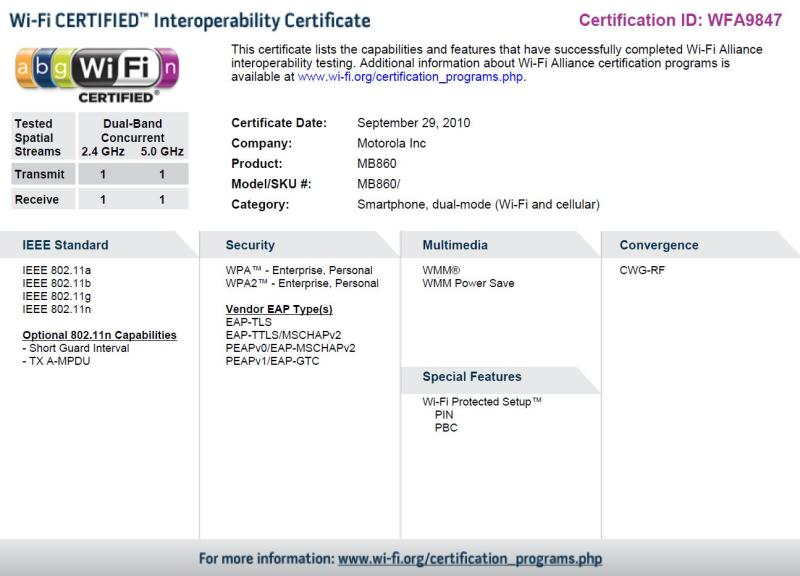Viewport: 800px width, 576px height.
Task: Click the Wi-Fi Protected Setup entry
Action: 482,401
